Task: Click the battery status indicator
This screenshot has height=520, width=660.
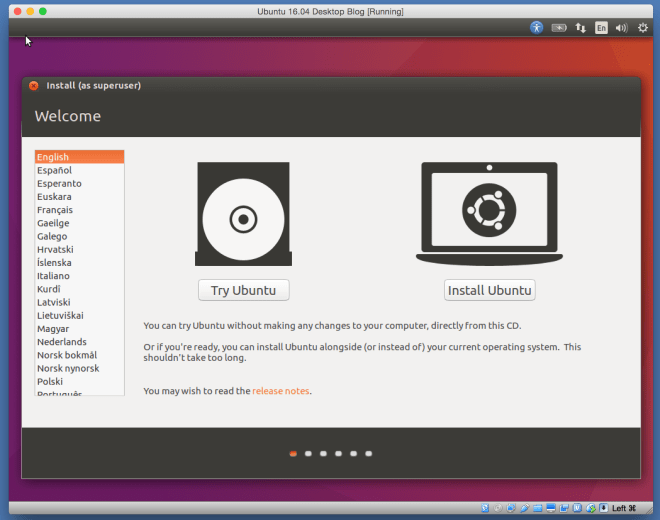Action: (559, 28)
